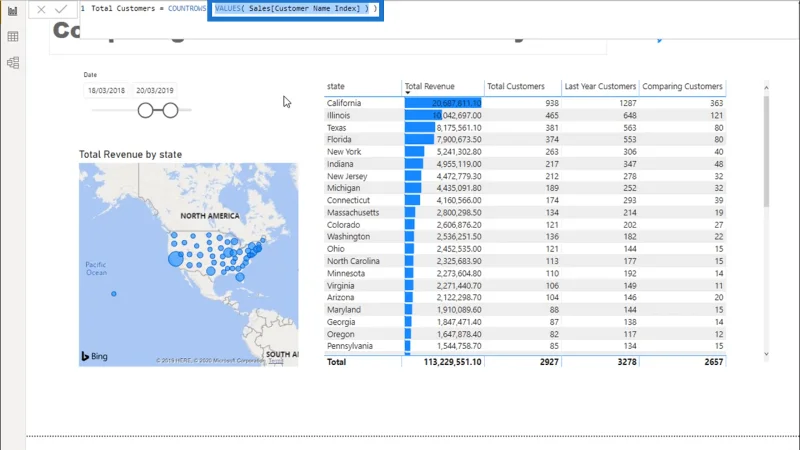Click Texas revenue 8,175,561.10
The width and height of the screenshot is (800, 450).
(x=459, y=128)
